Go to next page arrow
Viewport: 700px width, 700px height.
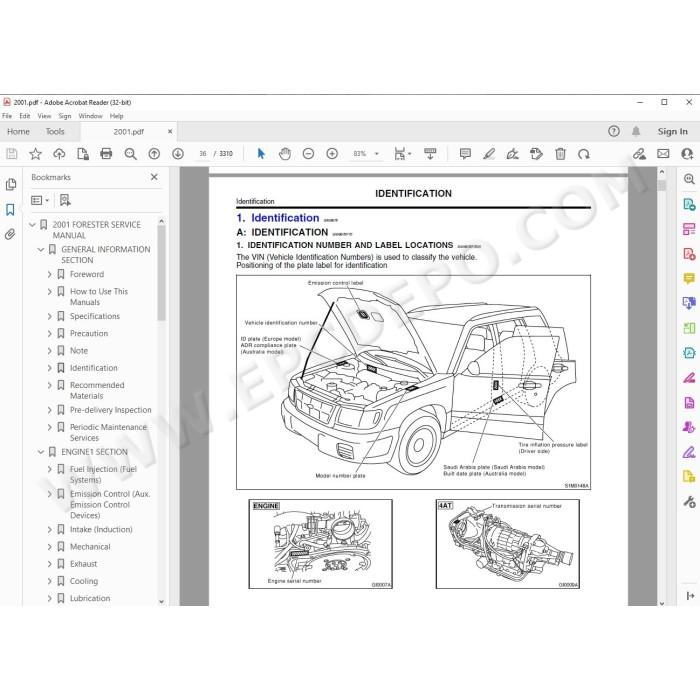[x=178, y=154]
